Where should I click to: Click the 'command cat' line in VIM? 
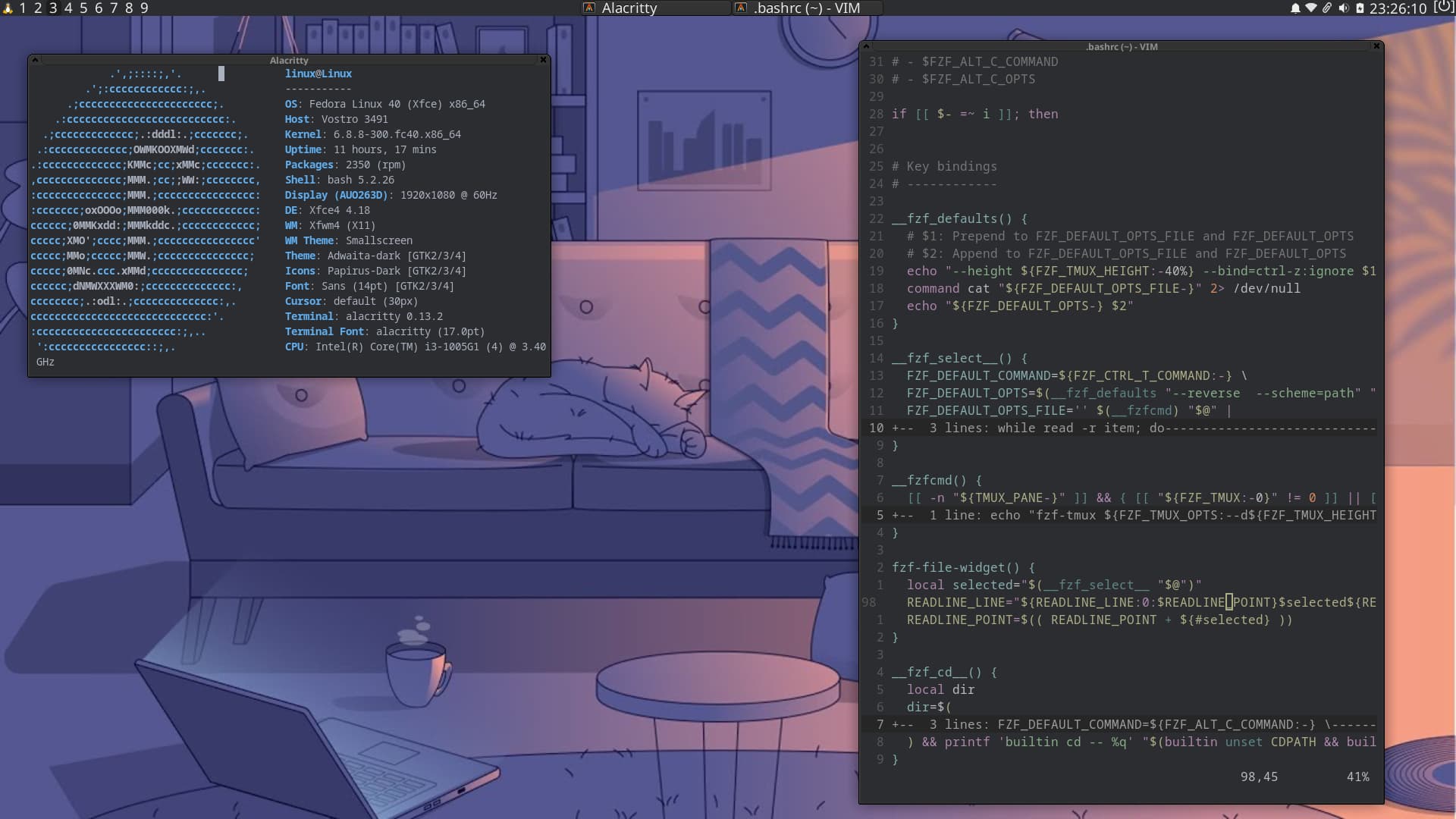click(x=1104, y=288)
